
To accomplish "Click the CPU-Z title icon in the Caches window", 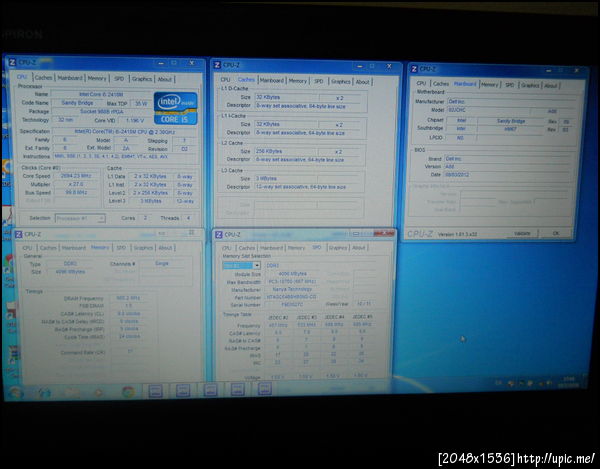I will [217, 65].
